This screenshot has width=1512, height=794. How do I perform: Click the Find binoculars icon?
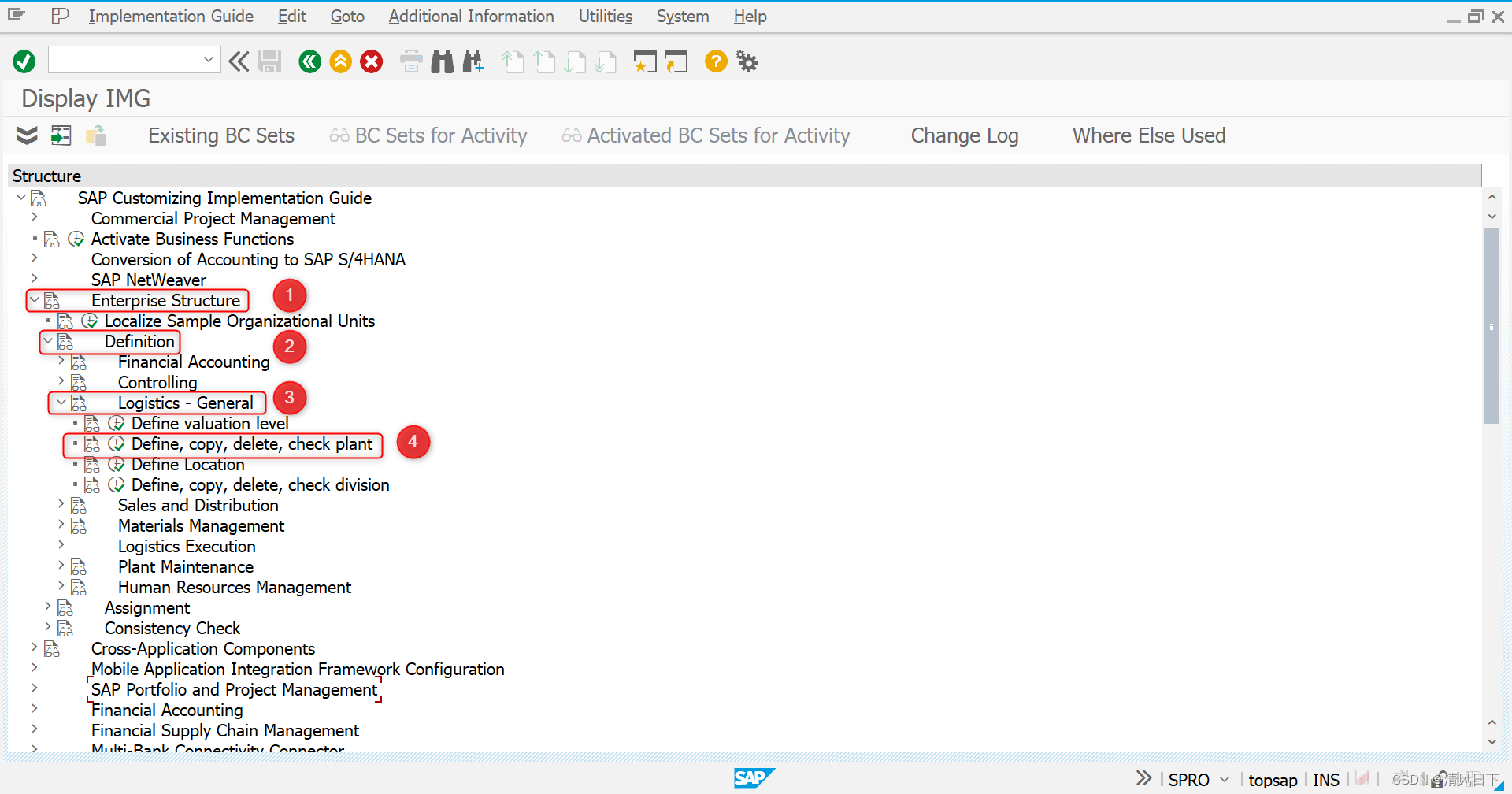pyautogui.click(x=443, y=61)
